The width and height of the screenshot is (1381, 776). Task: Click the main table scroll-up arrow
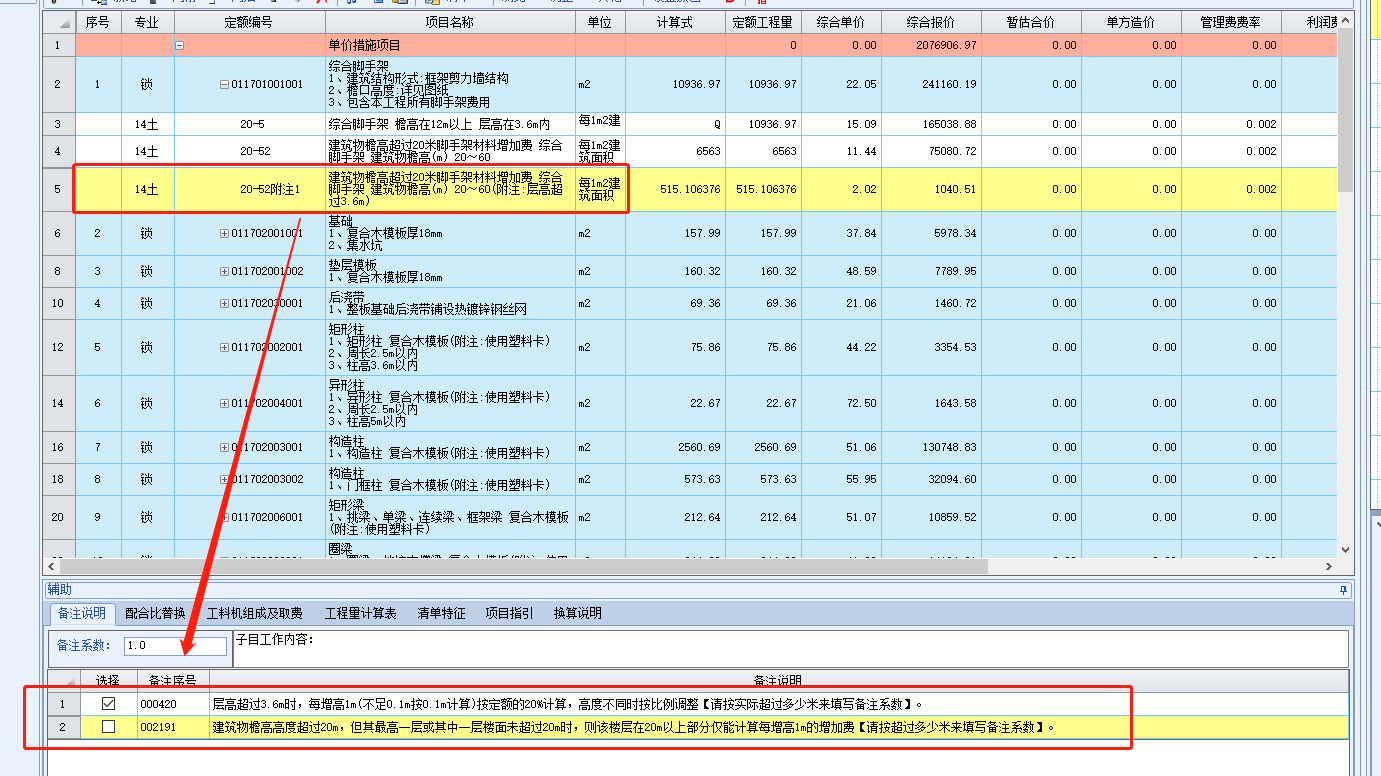pyautogui.click(x=1344, y=19)
